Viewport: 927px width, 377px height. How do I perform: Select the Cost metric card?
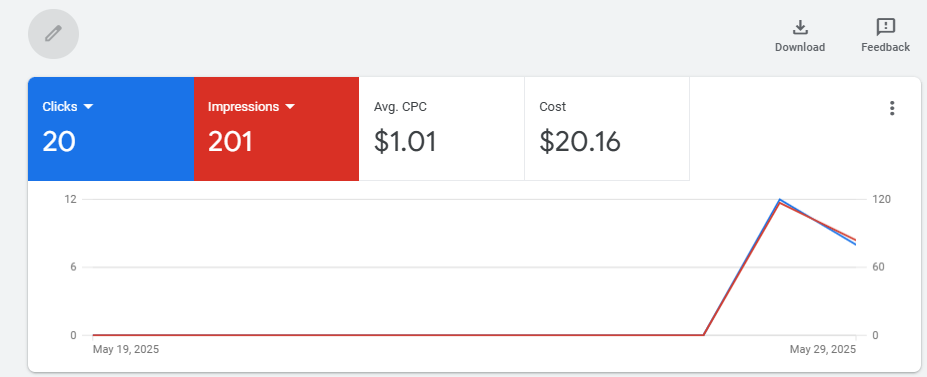coord(607,129)
